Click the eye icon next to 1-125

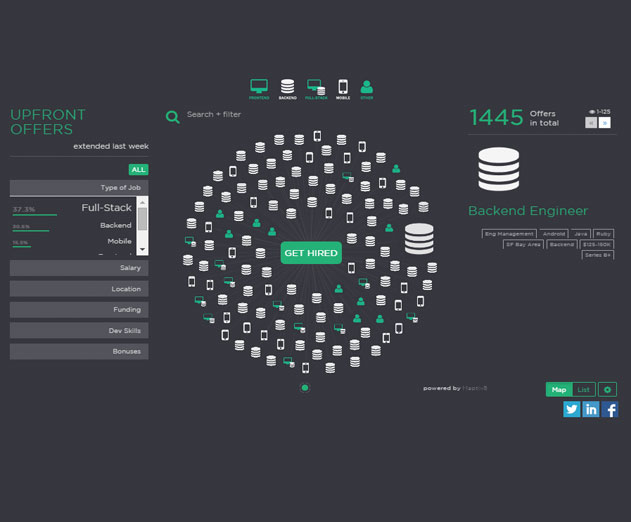[x=592, y=112]
